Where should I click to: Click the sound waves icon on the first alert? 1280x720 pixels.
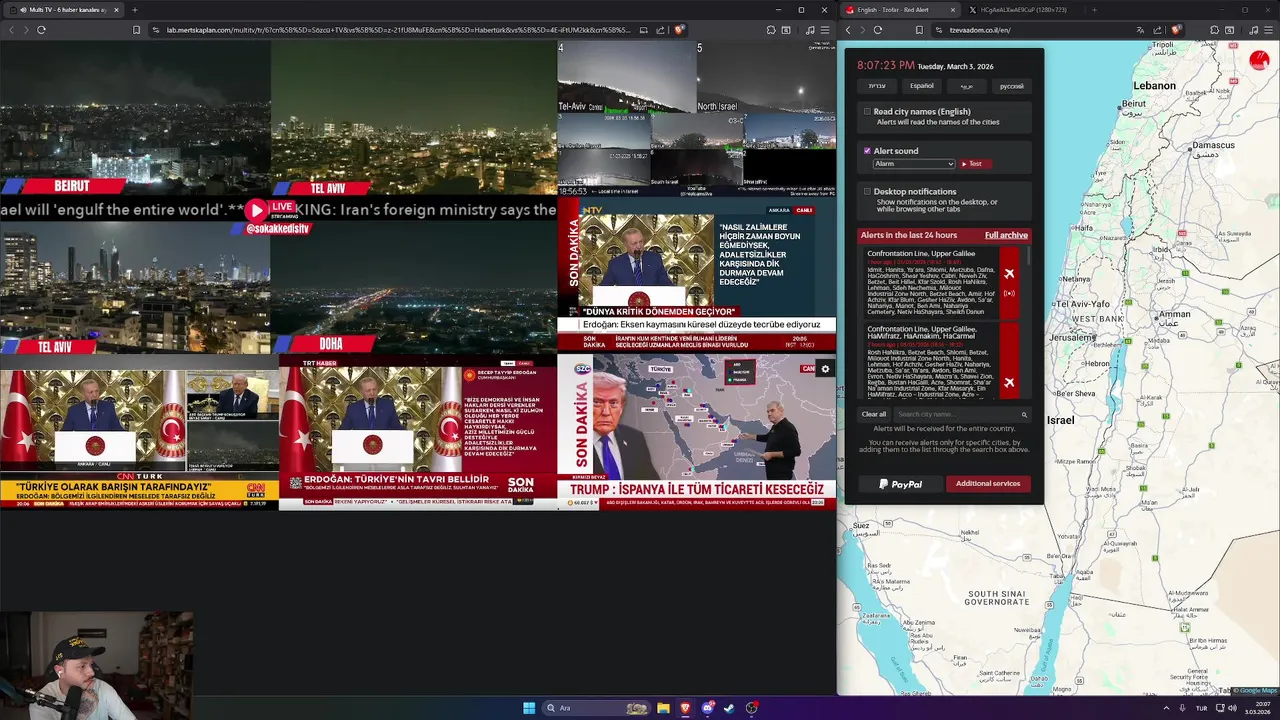pos(1009,293)
